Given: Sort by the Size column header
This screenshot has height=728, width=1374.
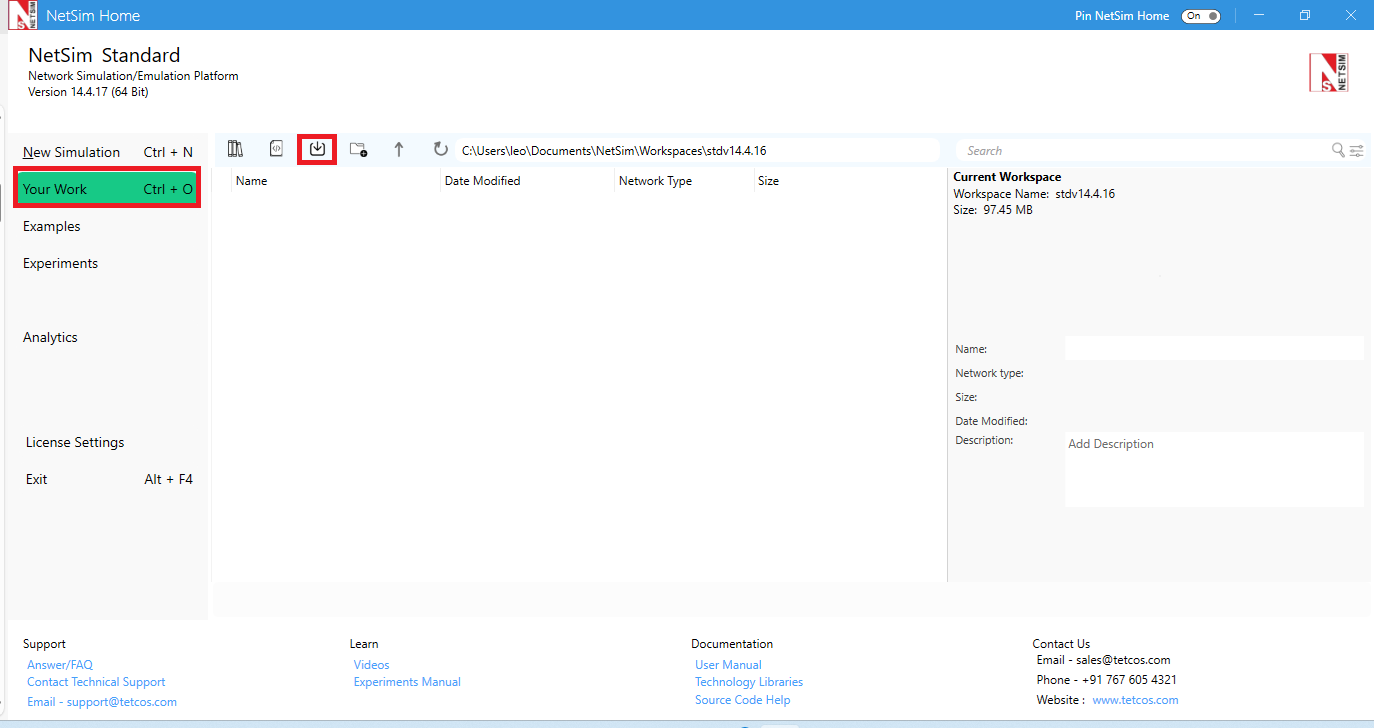Looking at the screenshot, I should coord(768,181).
